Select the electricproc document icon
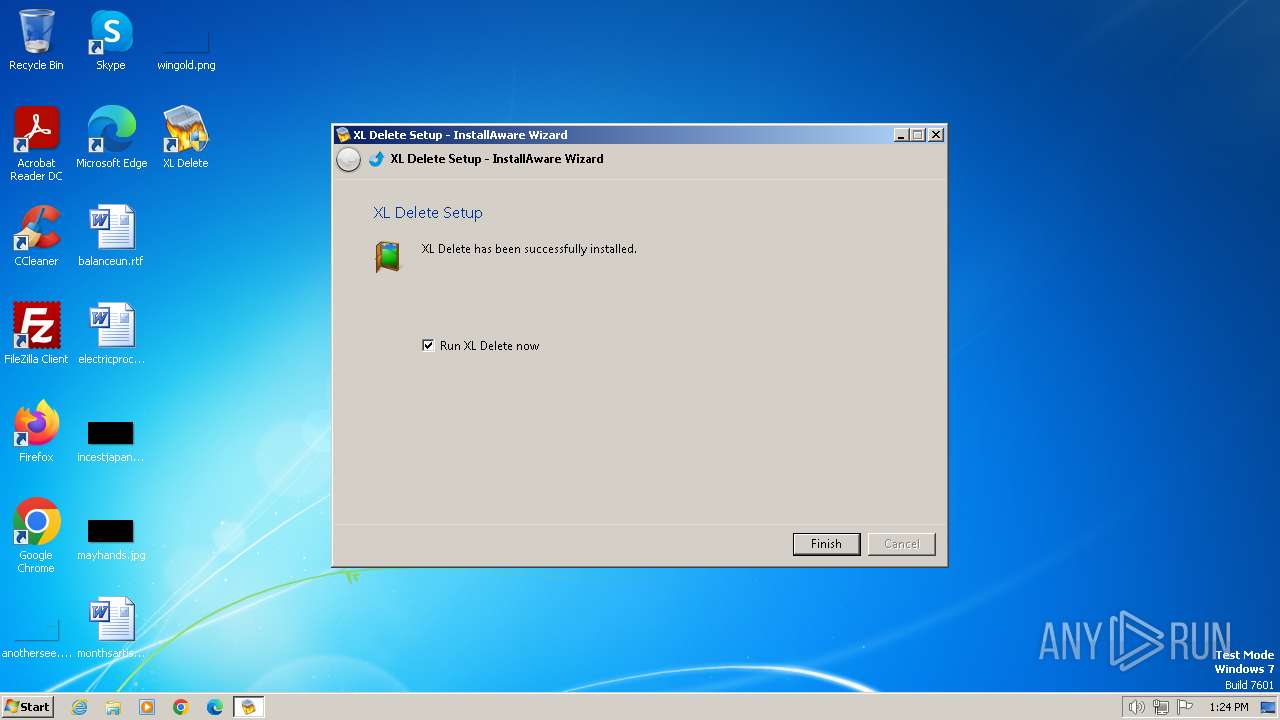This screenshot has width=1280, height=720. tap(111, 333)
